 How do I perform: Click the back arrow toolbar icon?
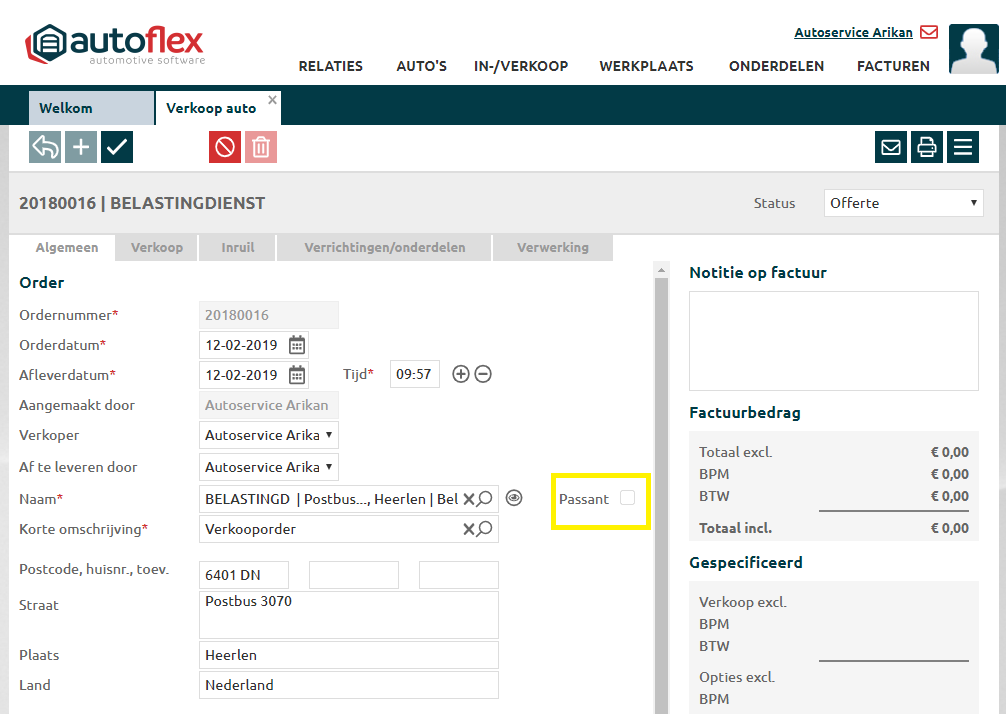(45, 147)
